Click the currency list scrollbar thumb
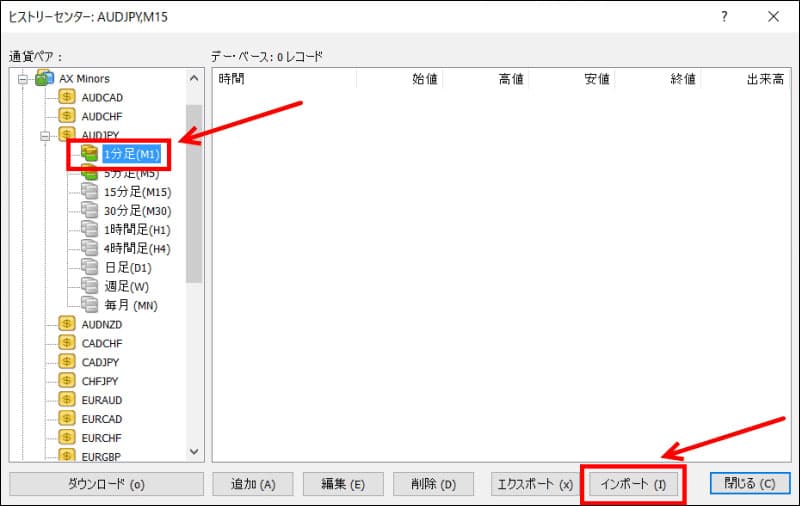This screenshot has height=506, width=800. click(x=194, y=194)
